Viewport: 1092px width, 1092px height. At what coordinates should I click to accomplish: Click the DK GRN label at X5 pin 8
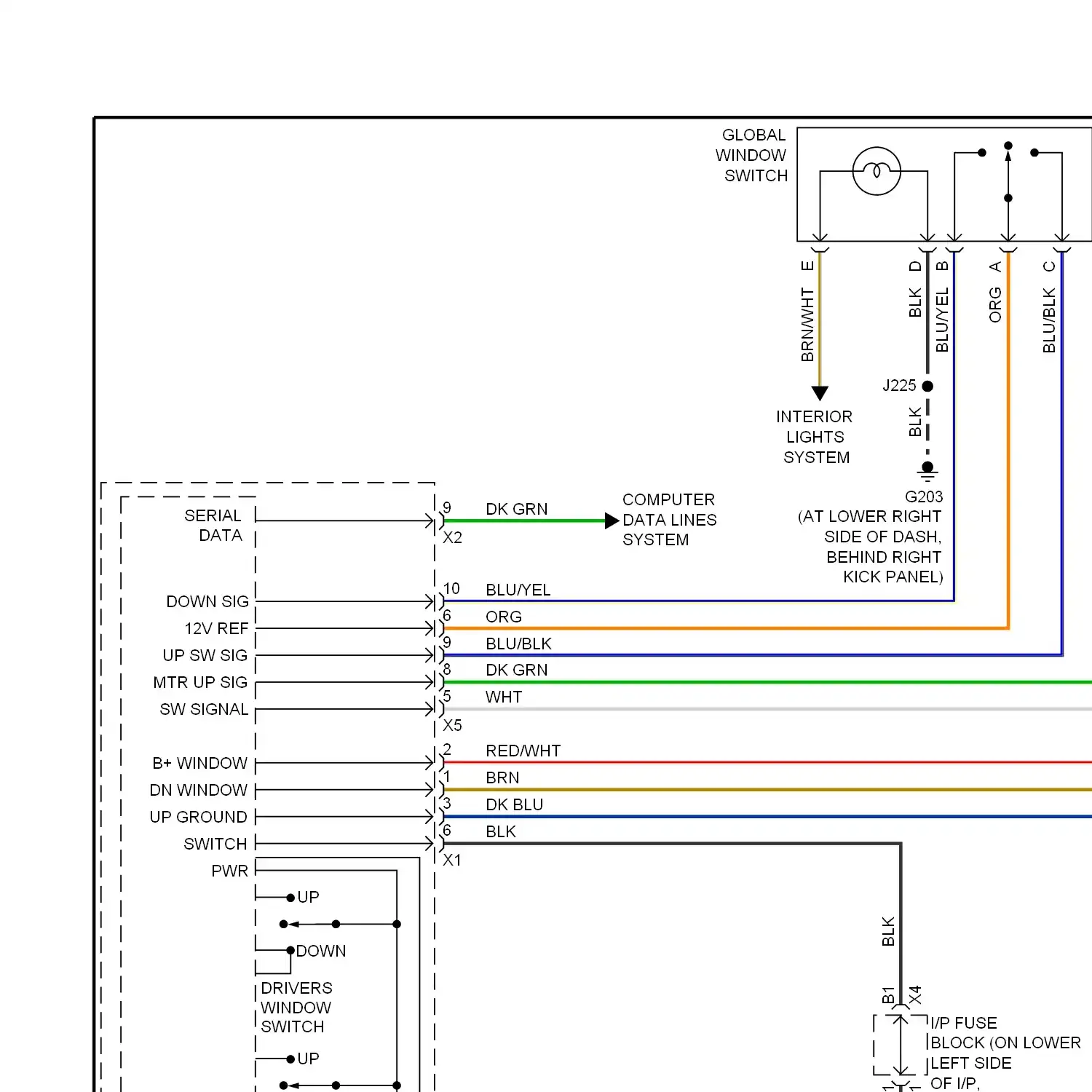516,670
